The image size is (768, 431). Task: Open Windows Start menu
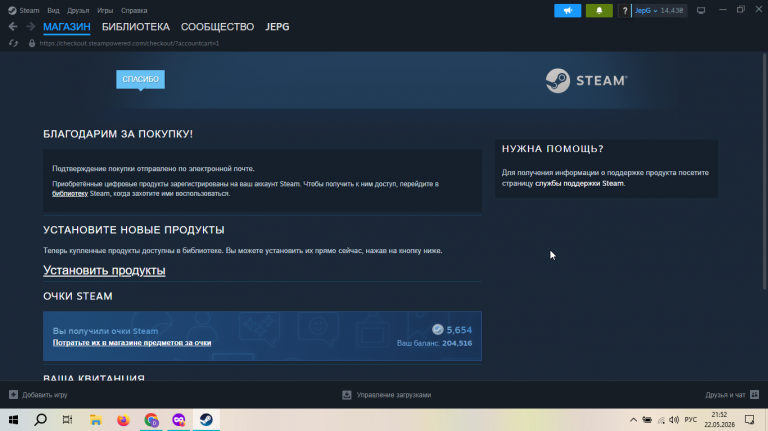[x=13, y=420]
